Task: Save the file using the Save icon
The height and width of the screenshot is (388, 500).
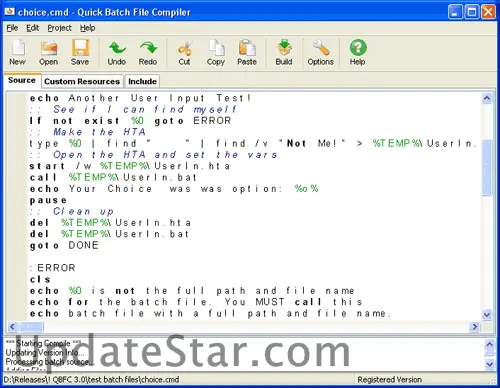Action: (x=80, y=53)
